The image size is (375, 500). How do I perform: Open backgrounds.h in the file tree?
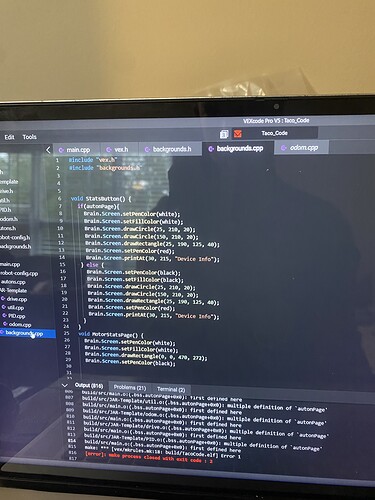[x=15, y=246]
